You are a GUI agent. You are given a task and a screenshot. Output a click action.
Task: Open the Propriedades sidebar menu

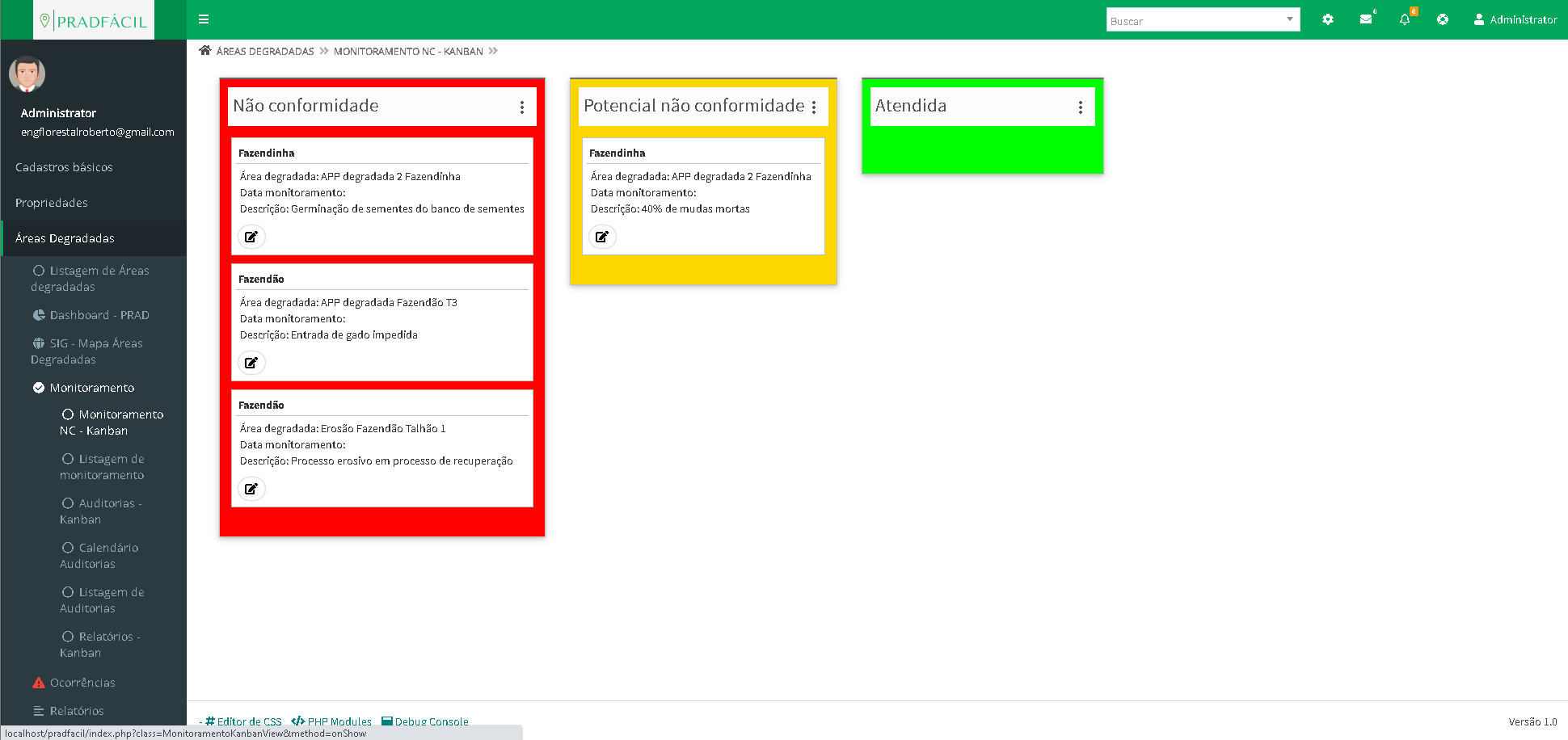click(x=52, y=203)
